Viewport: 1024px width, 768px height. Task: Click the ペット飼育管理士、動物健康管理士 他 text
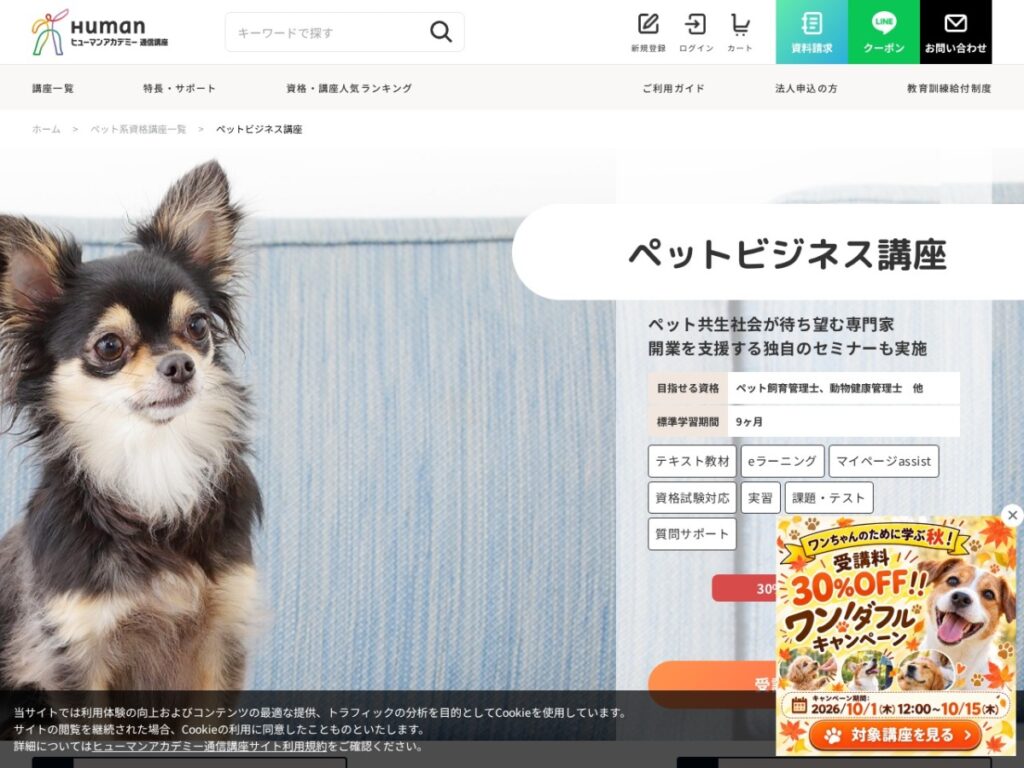click(829, 388)
